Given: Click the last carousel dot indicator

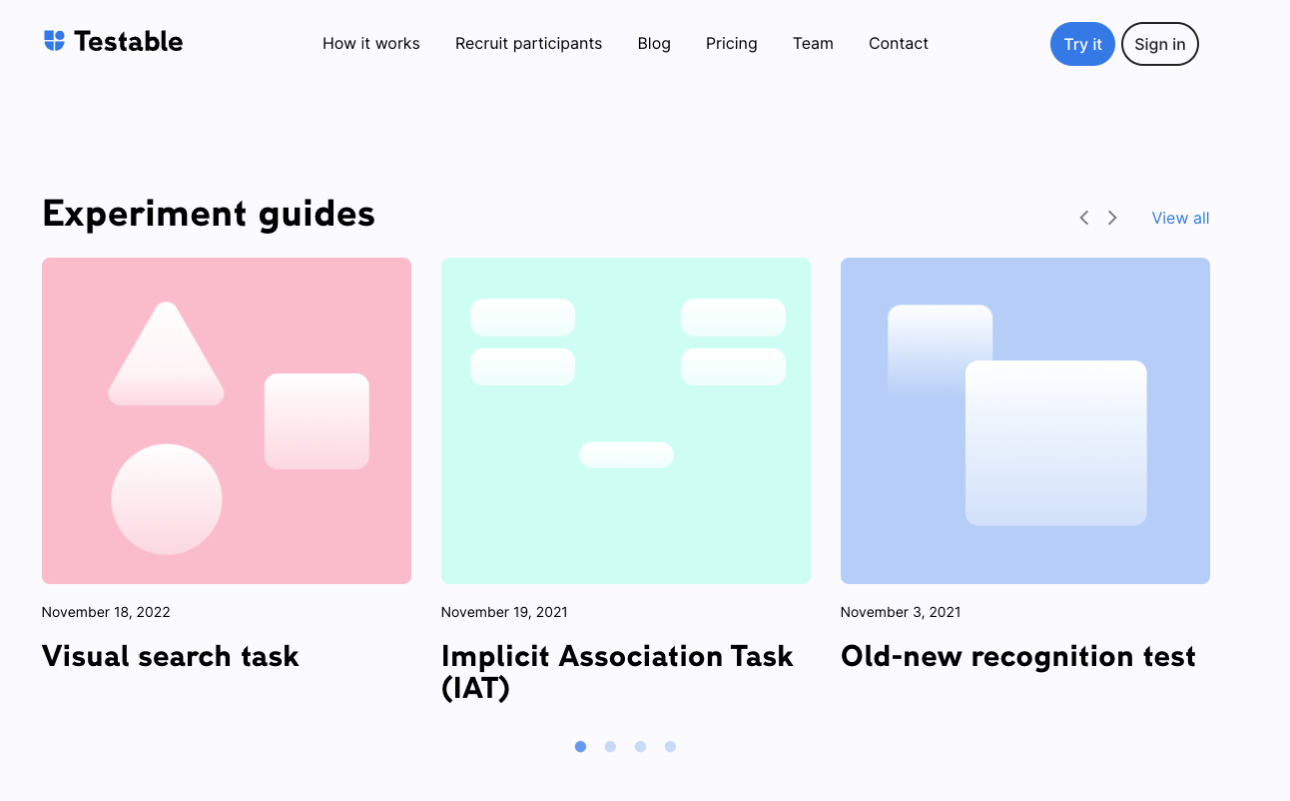Looking at the screenshot, I should (670, 746).
